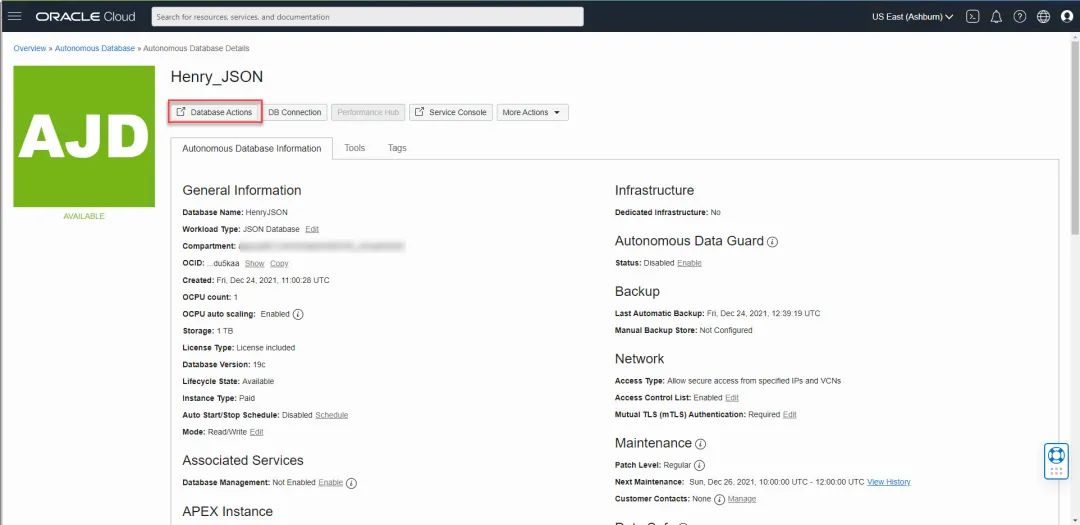Copy the OCID
Viewport: 1080px width, 525px height.
[x=279, y=263]
